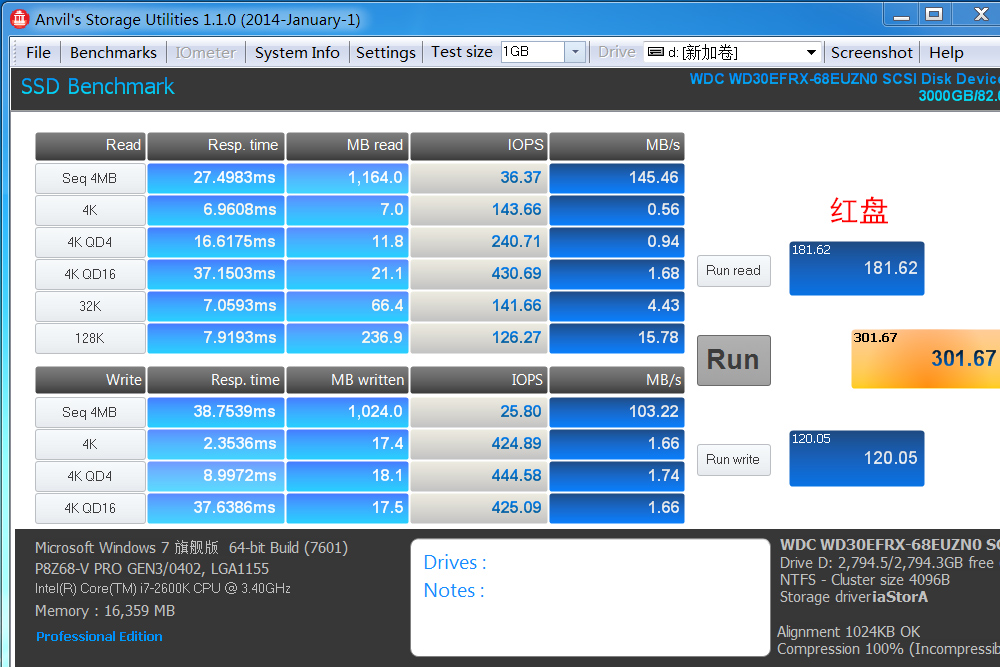
Task: Click the 128K read test button
Action: 89,338
